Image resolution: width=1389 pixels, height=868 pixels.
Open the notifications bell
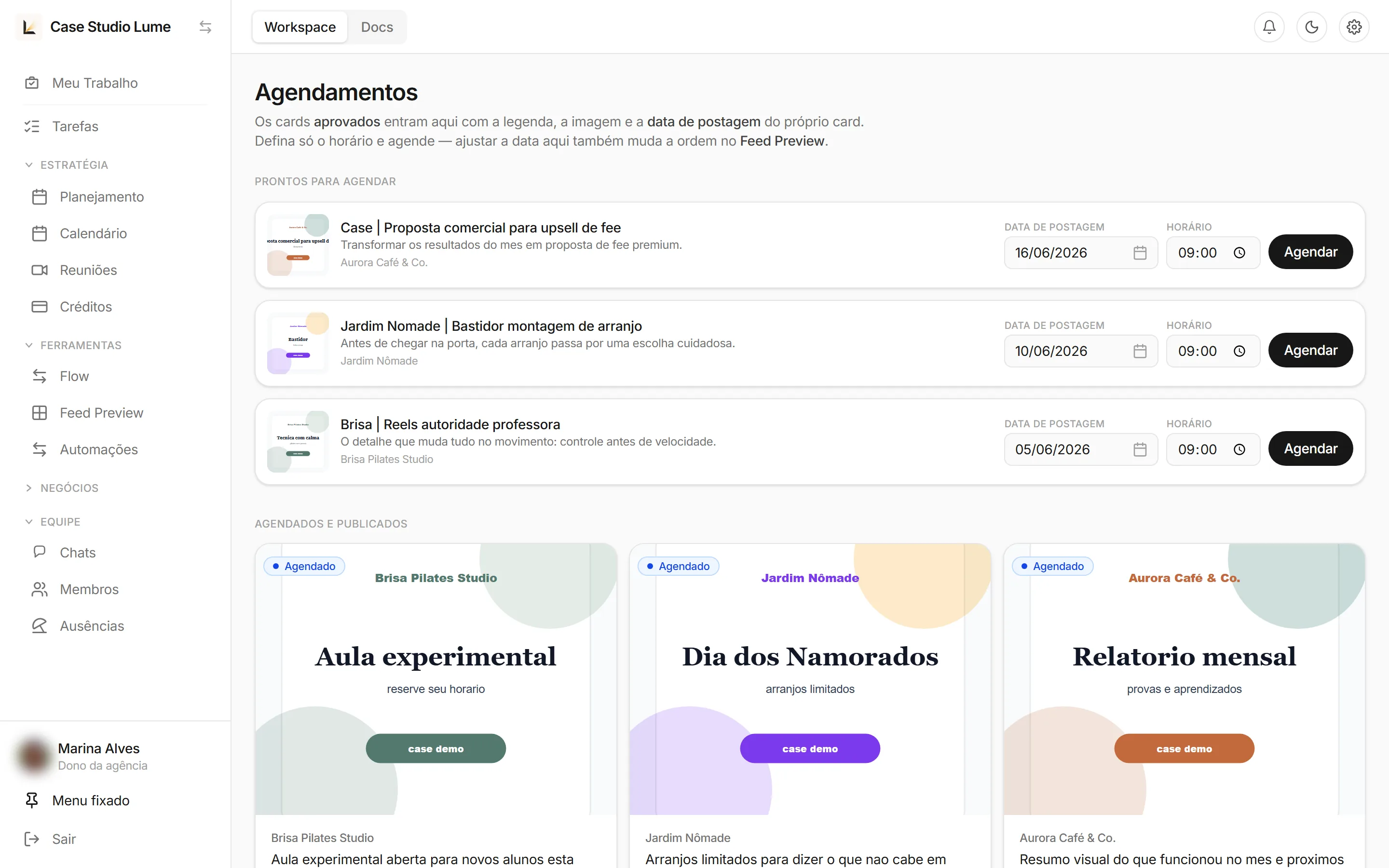1269,27
